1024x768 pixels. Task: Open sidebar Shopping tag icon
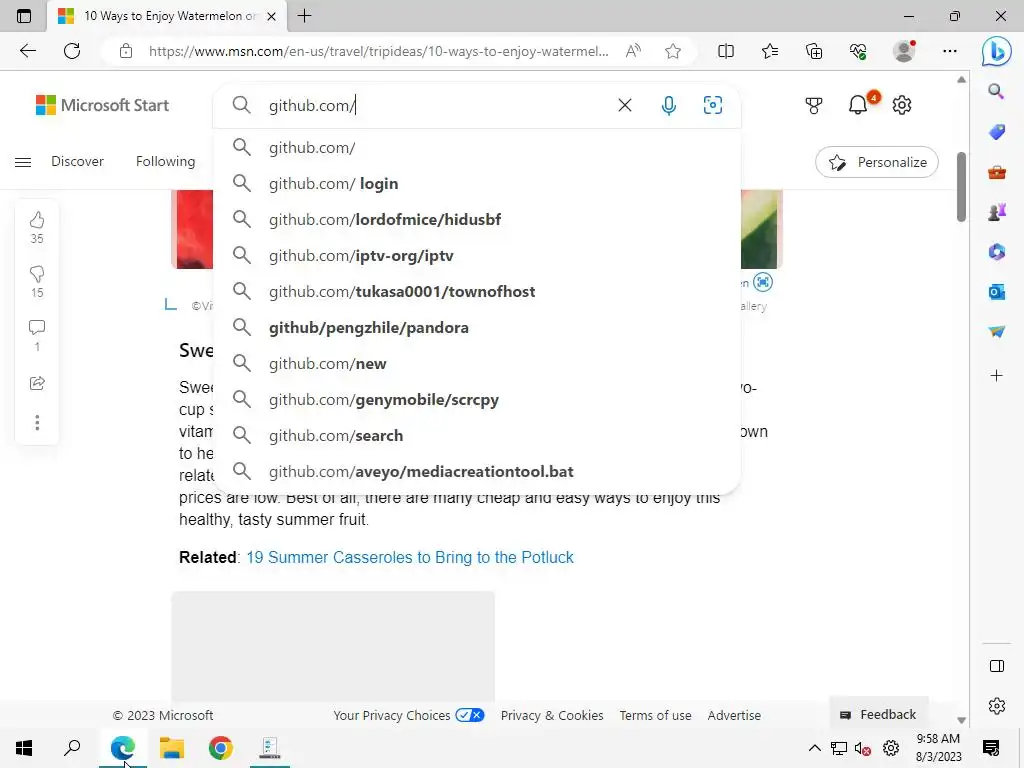[997, 132]
